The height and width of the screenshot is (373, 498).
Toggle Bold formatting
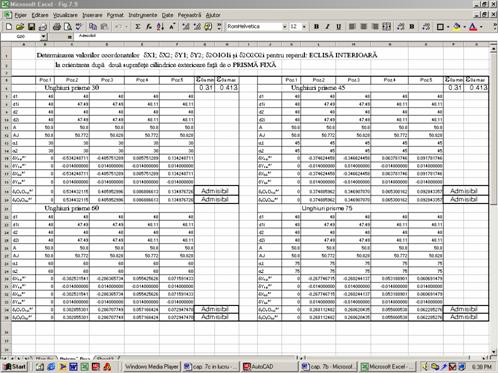(x=316, y=27)
